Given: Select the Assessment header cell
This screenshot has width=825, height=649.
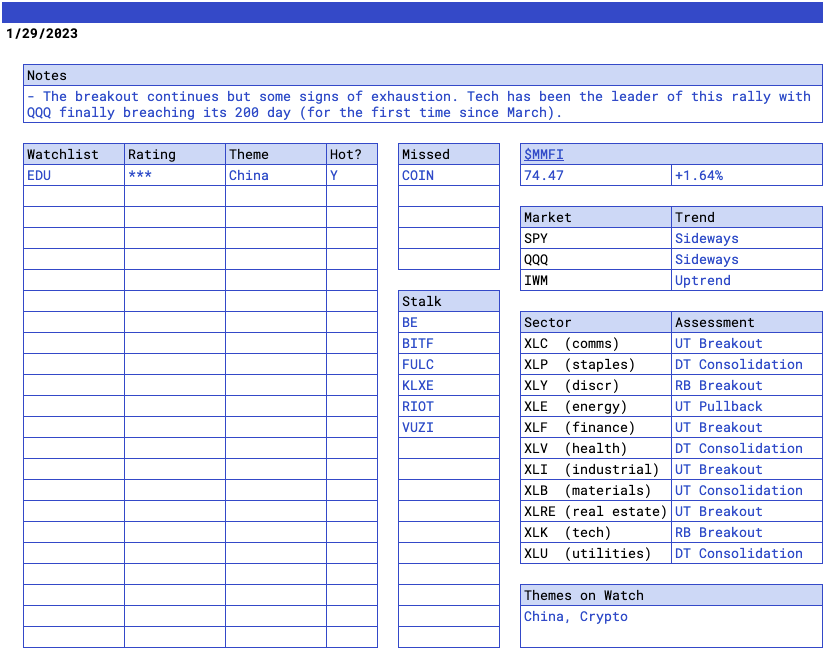Looking at the screenshot, I should (747, 322).
